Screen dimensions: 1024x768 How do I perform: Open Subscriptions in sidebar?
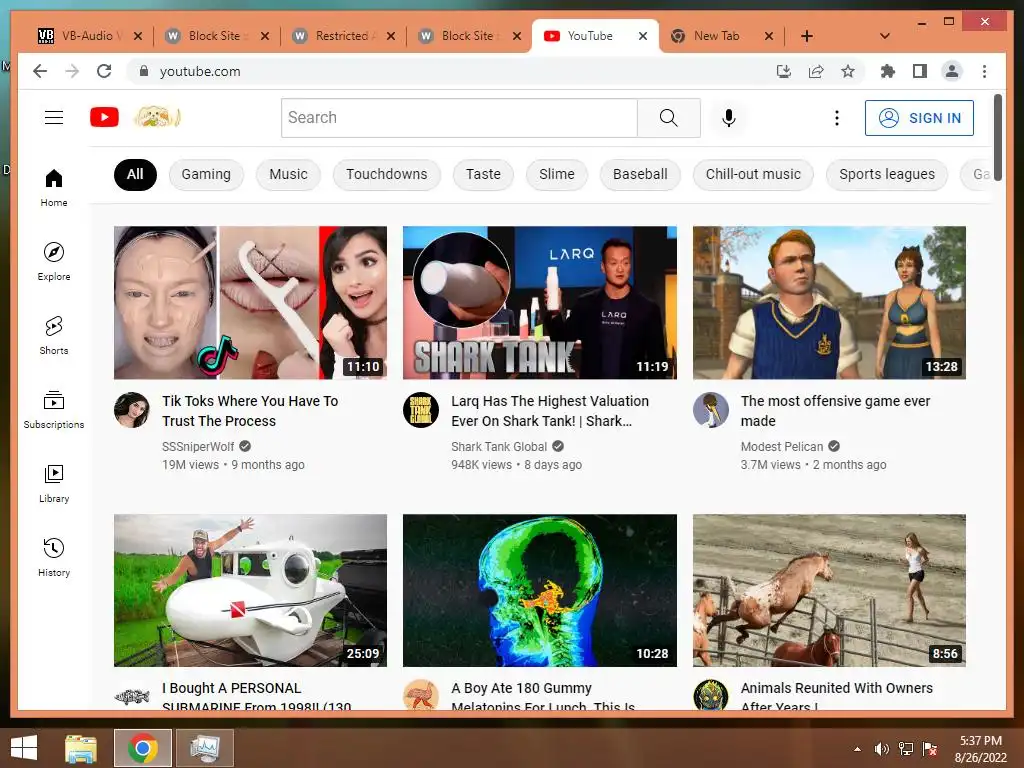tap(54, 409)
